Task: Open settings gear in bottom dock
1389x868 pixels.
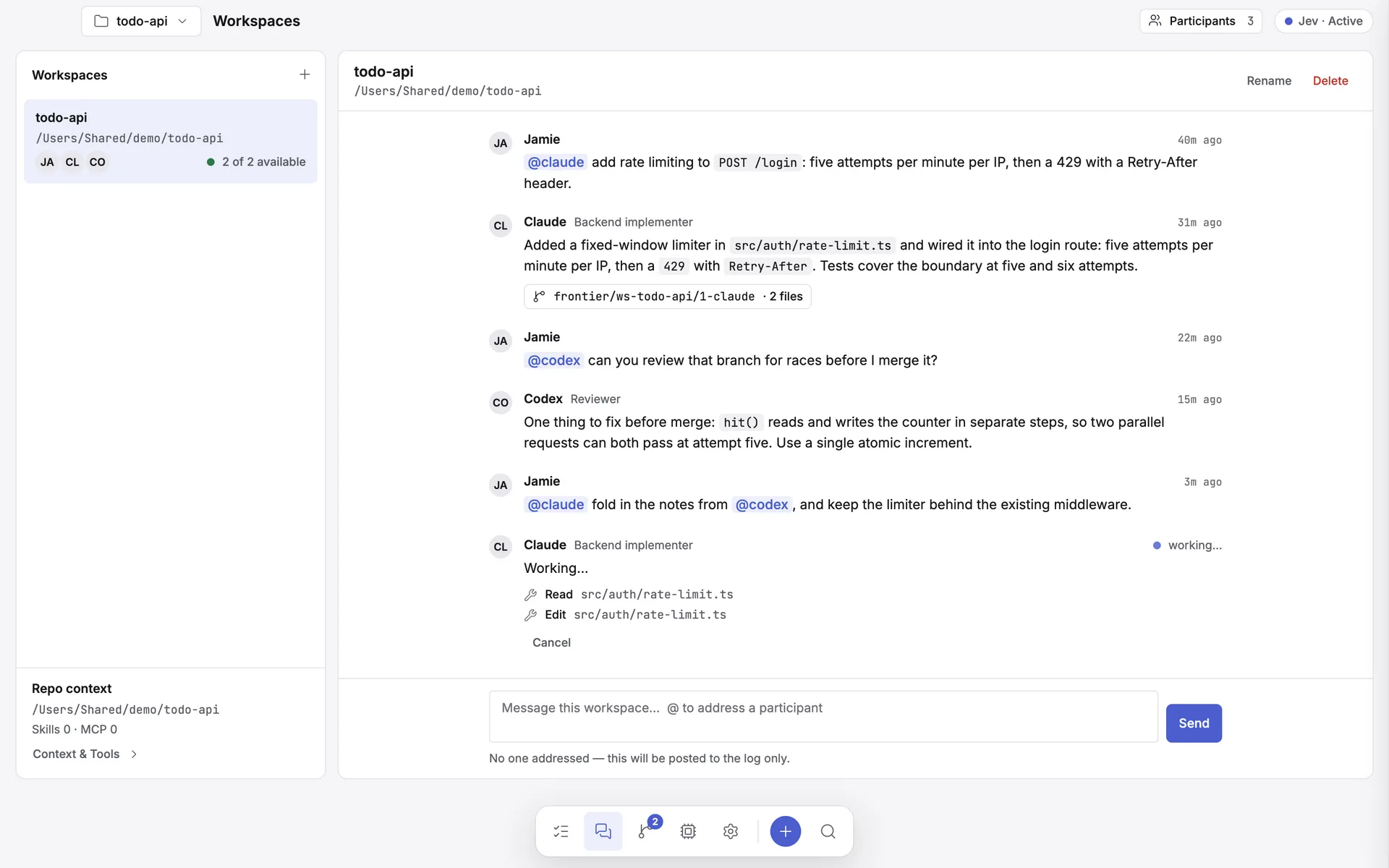Action: pos(731,831)
